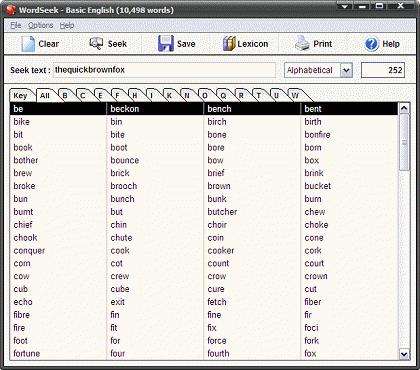Select the word 'conquer'

(29, 251)
